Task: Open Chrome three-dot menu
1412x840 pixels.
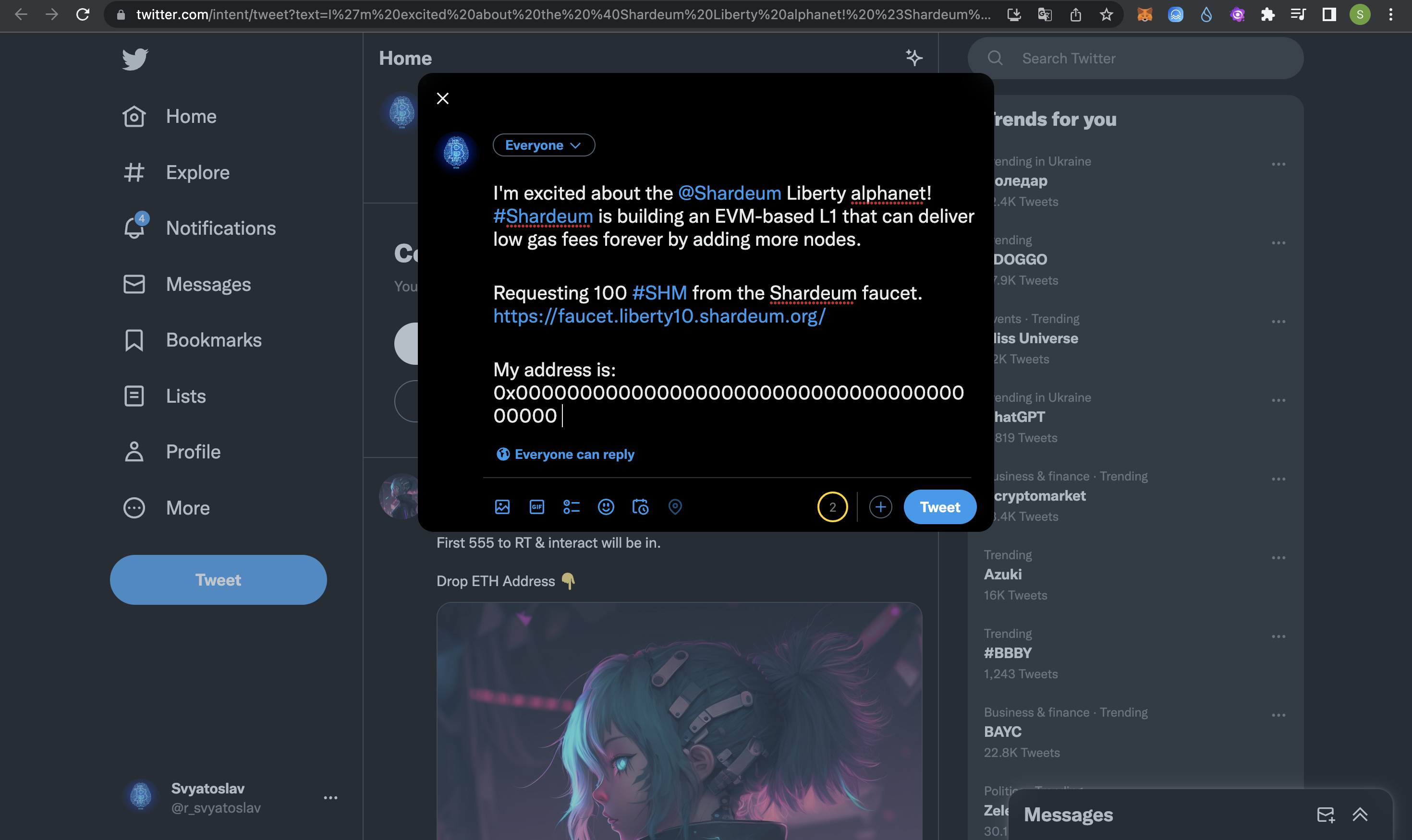Action: [1390, 15]
